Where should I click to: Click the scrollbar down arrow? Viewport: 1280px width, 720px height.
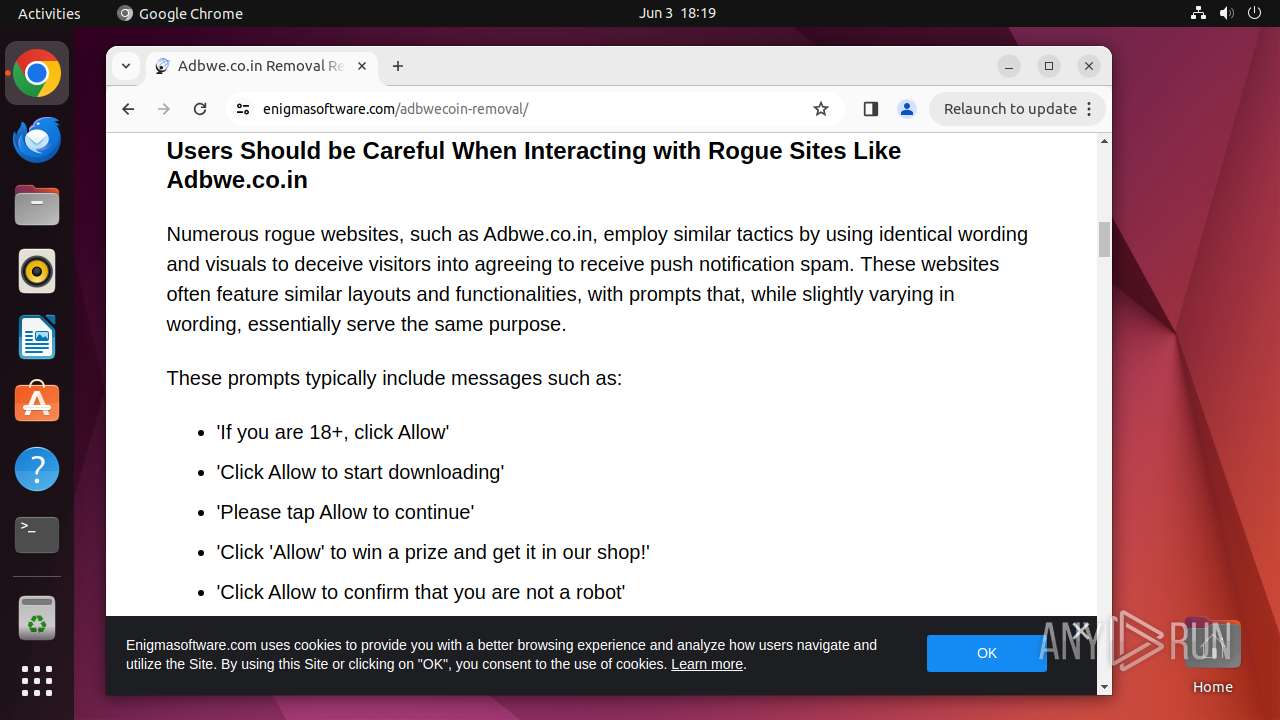click(x=1104, y=687)
